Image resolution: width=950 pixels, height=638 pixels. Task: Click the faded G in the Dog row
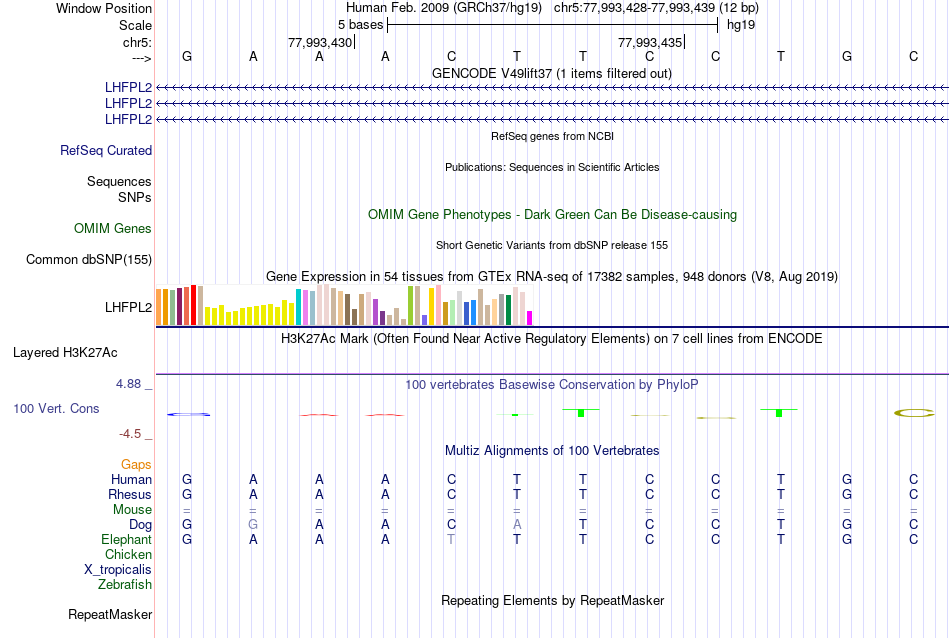tap(253, 524)
